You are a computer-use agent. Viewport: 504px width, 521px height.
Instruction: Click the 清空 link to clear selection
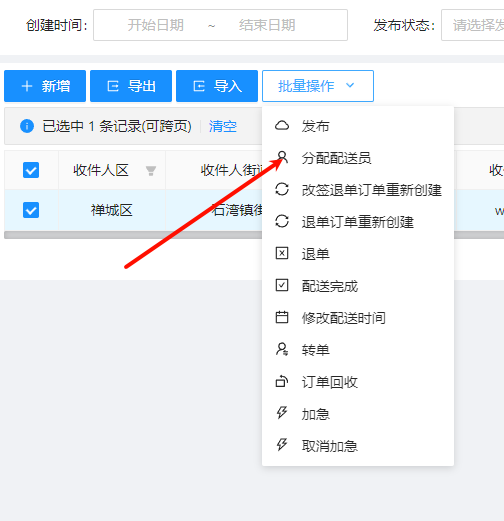click(223, 126)
